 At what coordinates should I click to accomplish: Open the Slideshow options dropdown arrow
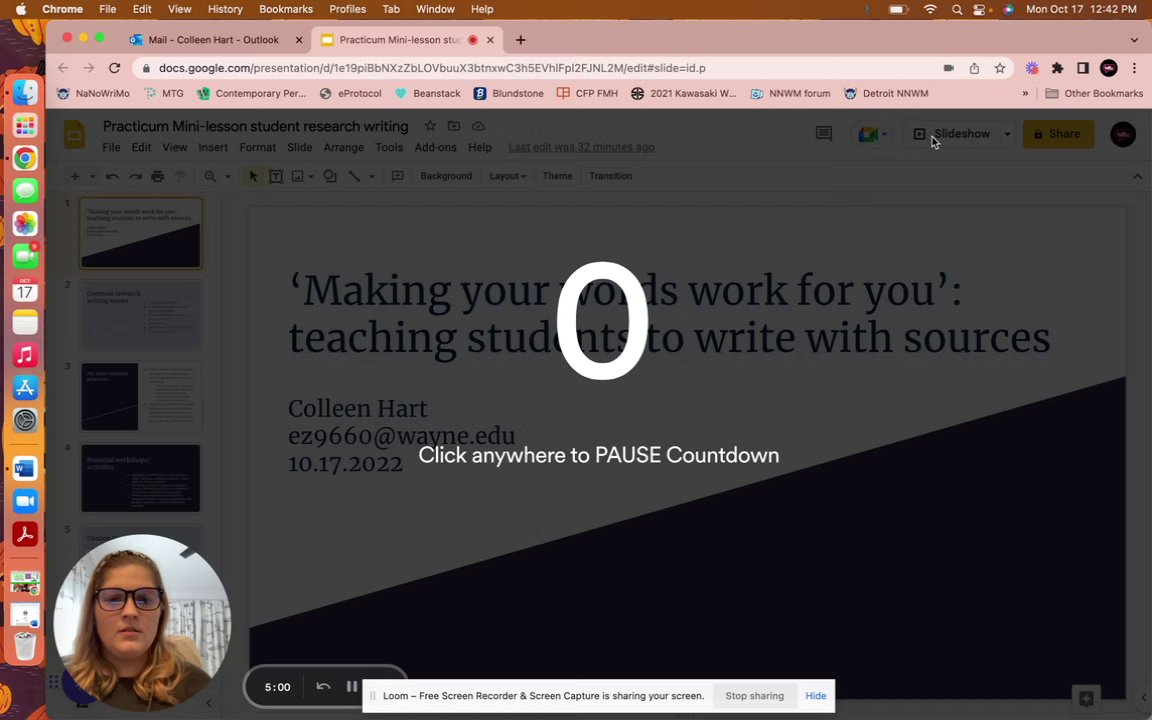[x=1007, y=134]
